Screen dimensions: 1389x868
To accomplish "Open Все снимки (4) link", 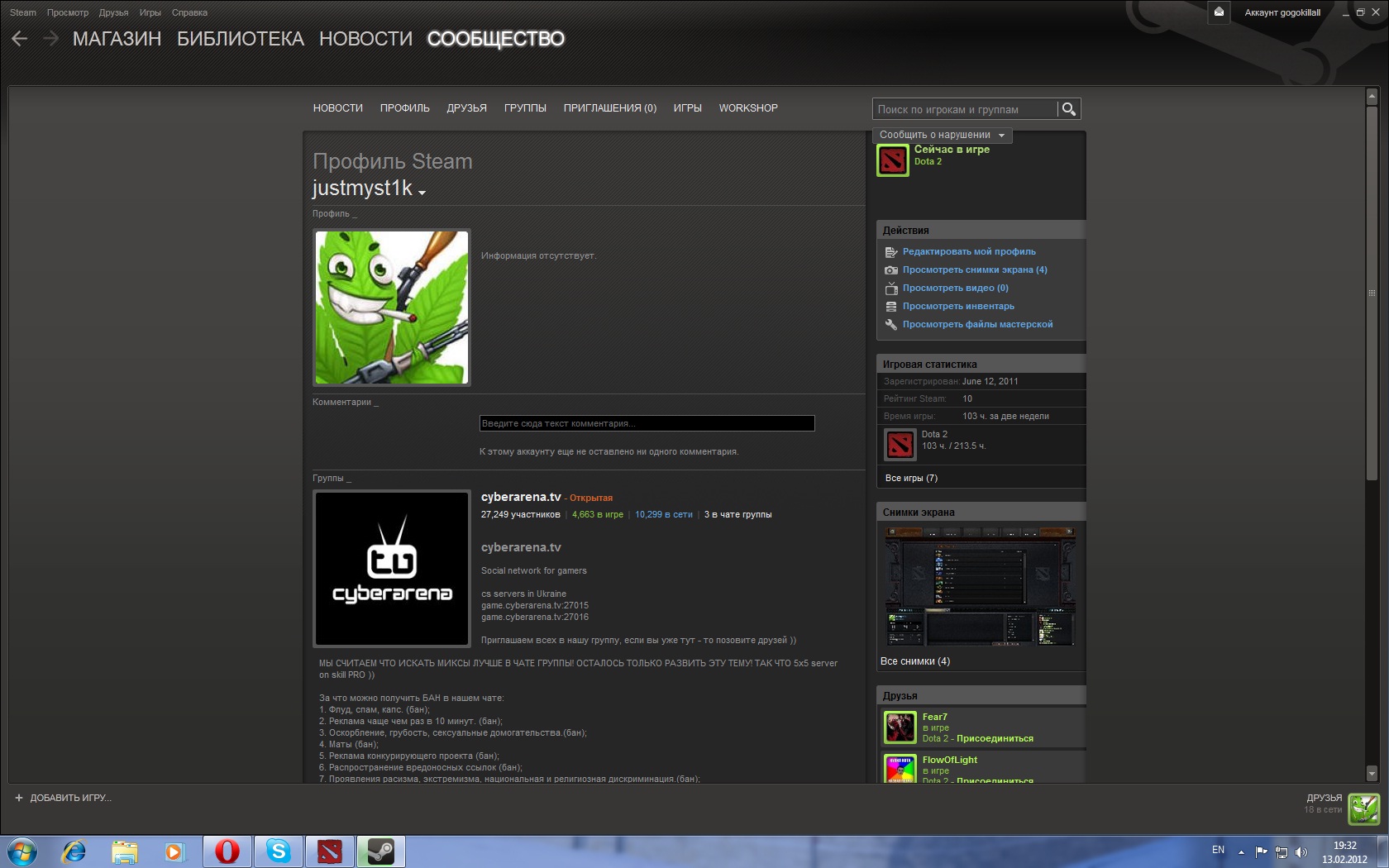I will (915, 661).
